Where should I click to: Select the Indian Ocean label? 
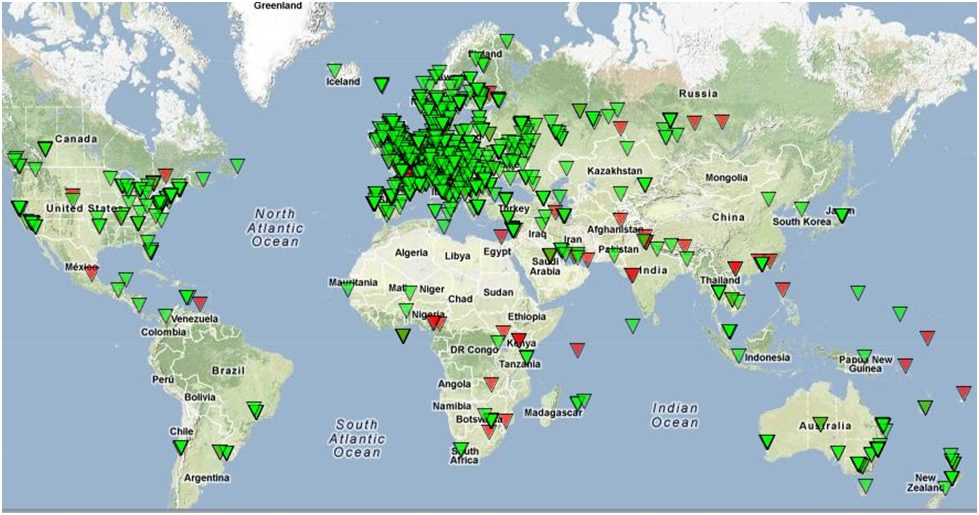click(x=675, y=415)
